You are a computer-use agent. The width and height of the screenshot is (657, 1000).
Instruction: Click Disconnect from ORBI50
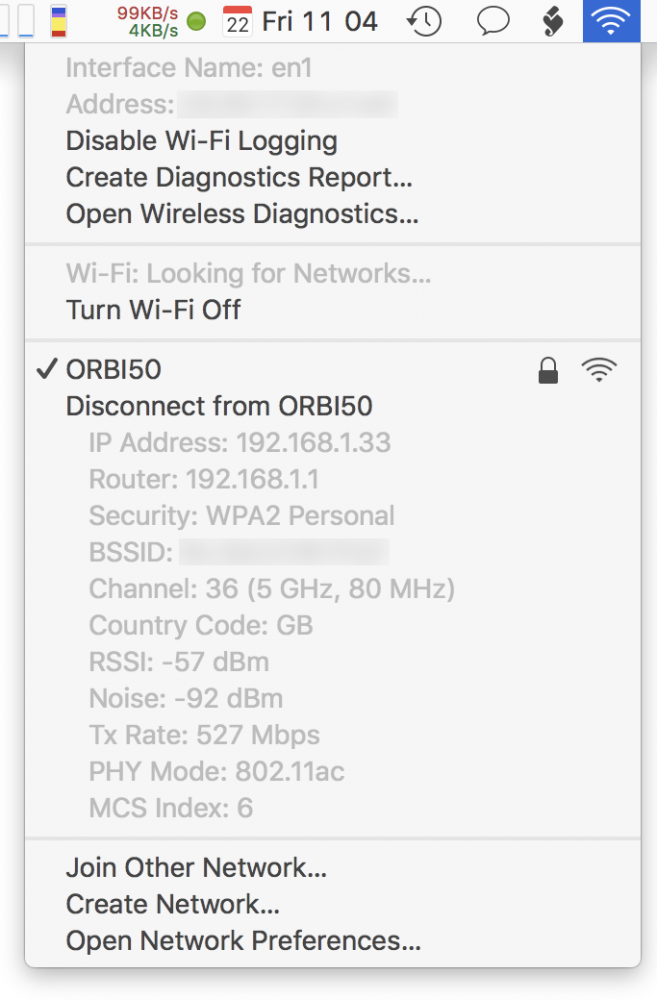pos(214,406)
